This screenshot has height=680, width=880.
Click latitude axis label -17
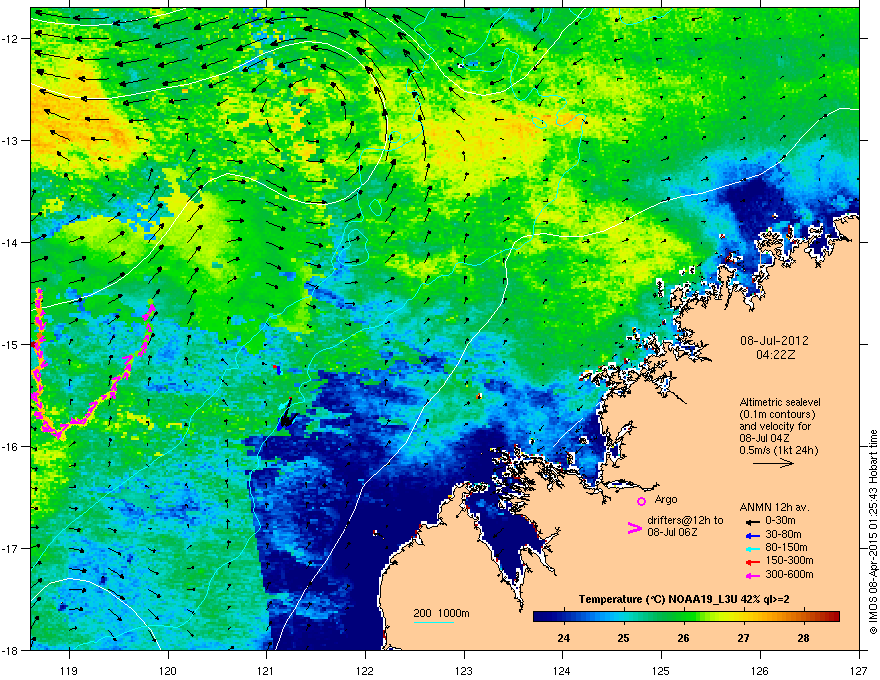(x=11, y=548)
